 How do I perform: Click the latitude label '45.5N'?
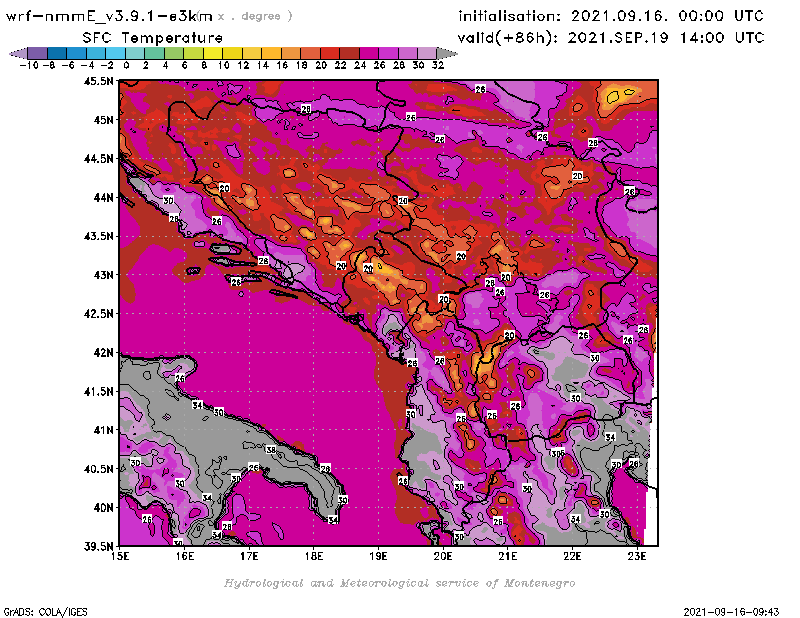99,81
